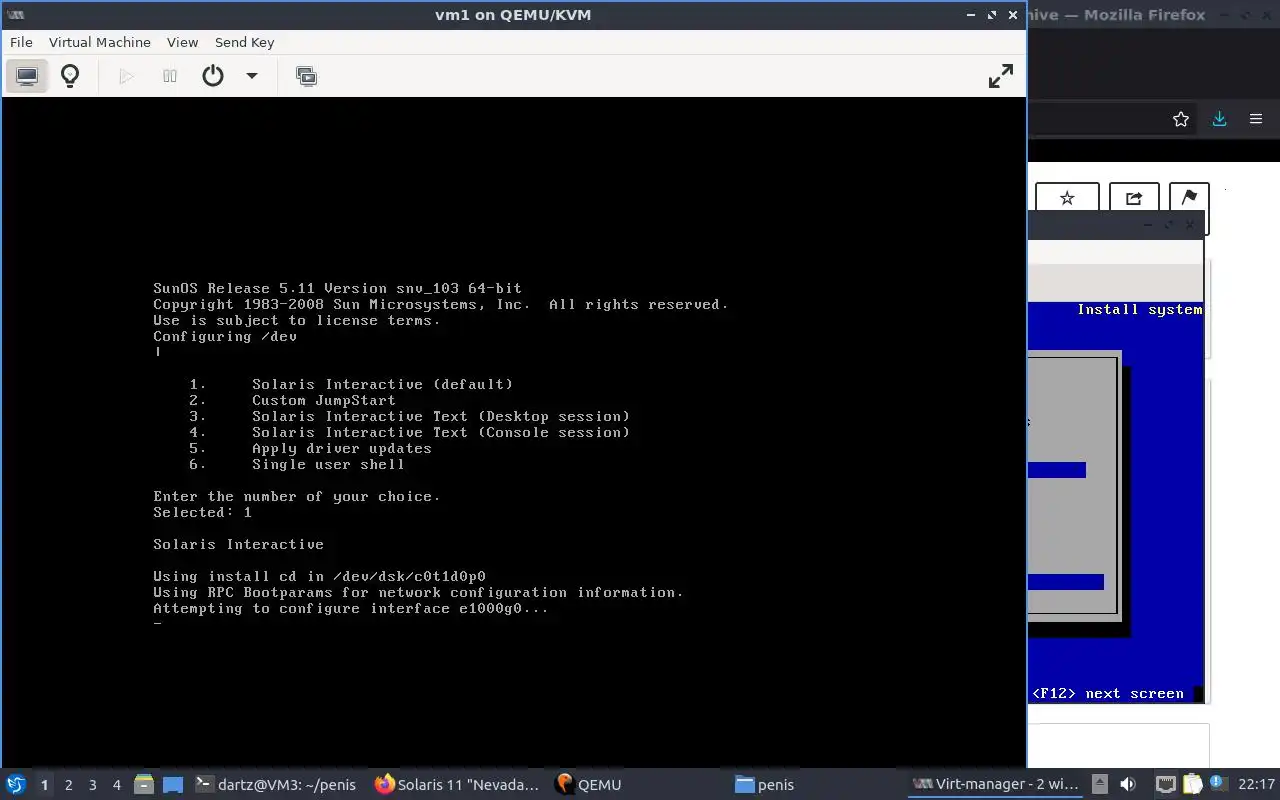Open the clipboard manager tray icon

(1192, 785)
